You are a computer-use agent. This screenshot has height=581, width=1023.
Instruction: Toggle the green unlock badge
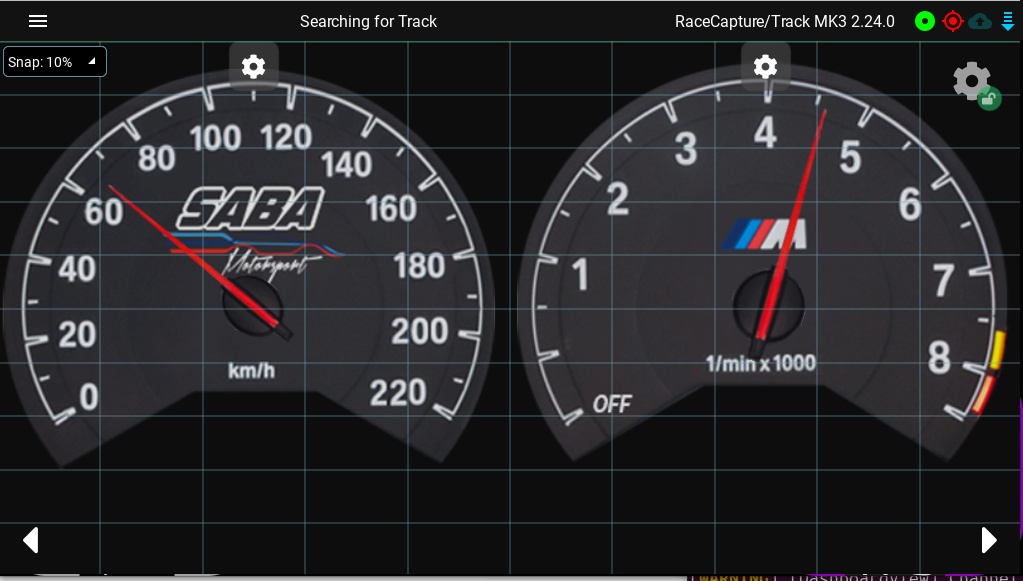[x=989, y=99]
